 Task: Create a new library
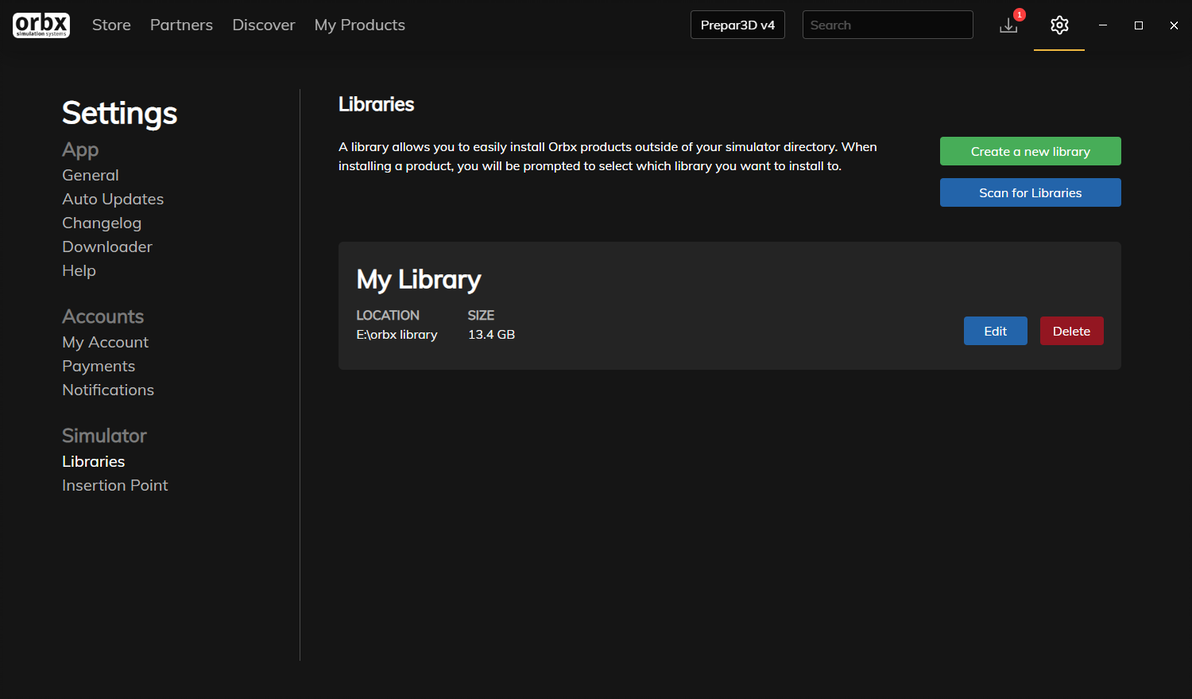(1030, 151)
